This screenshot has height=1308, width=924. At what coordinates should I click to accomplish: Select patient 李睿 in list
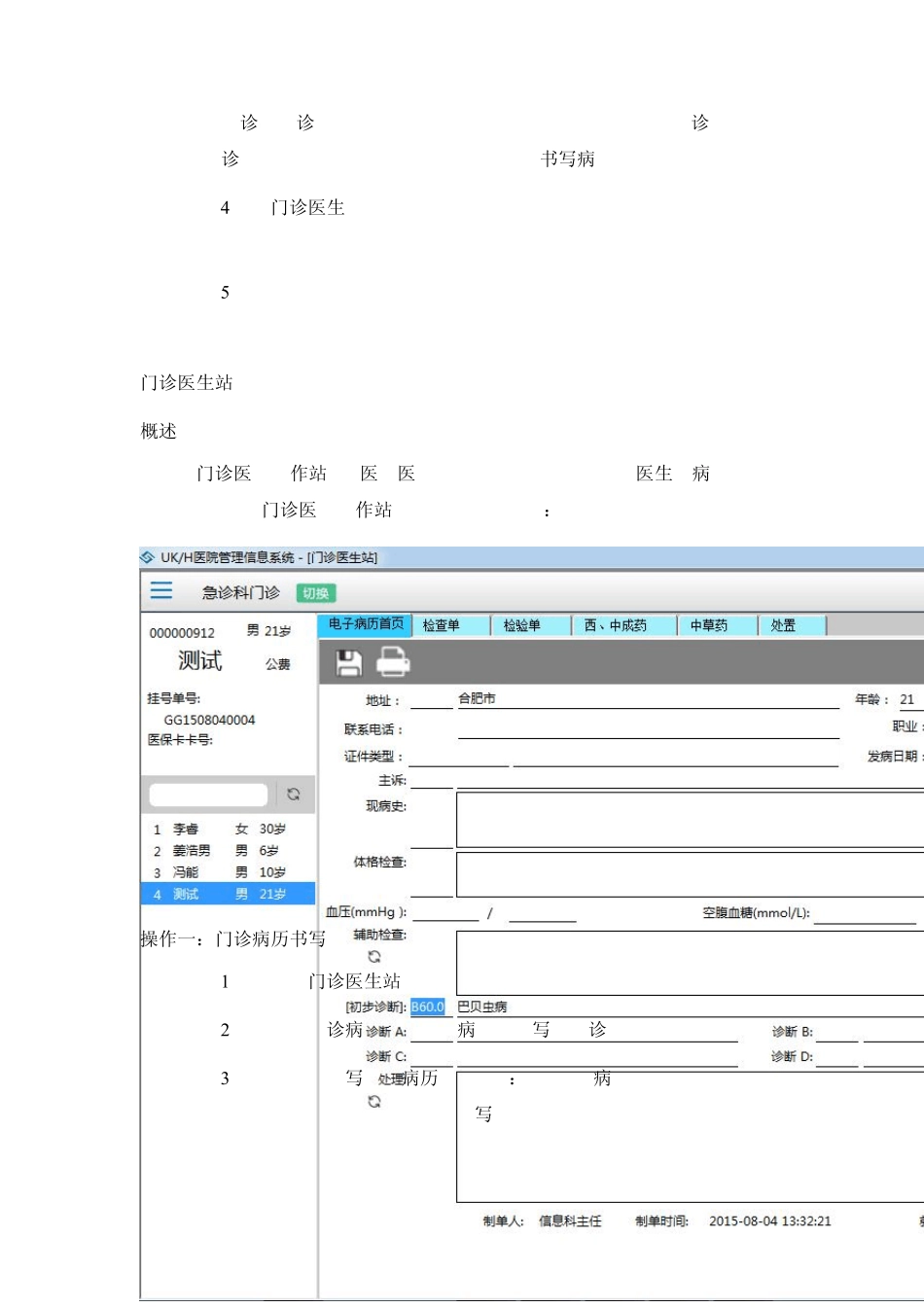point(228,830)
